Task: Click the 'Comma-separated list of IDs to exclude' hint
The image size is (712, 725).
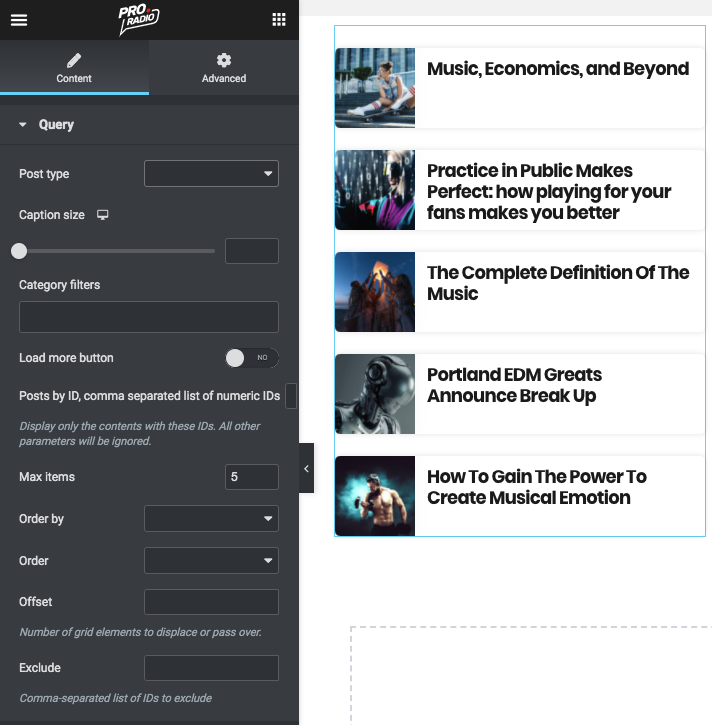Action: [116, 698]
